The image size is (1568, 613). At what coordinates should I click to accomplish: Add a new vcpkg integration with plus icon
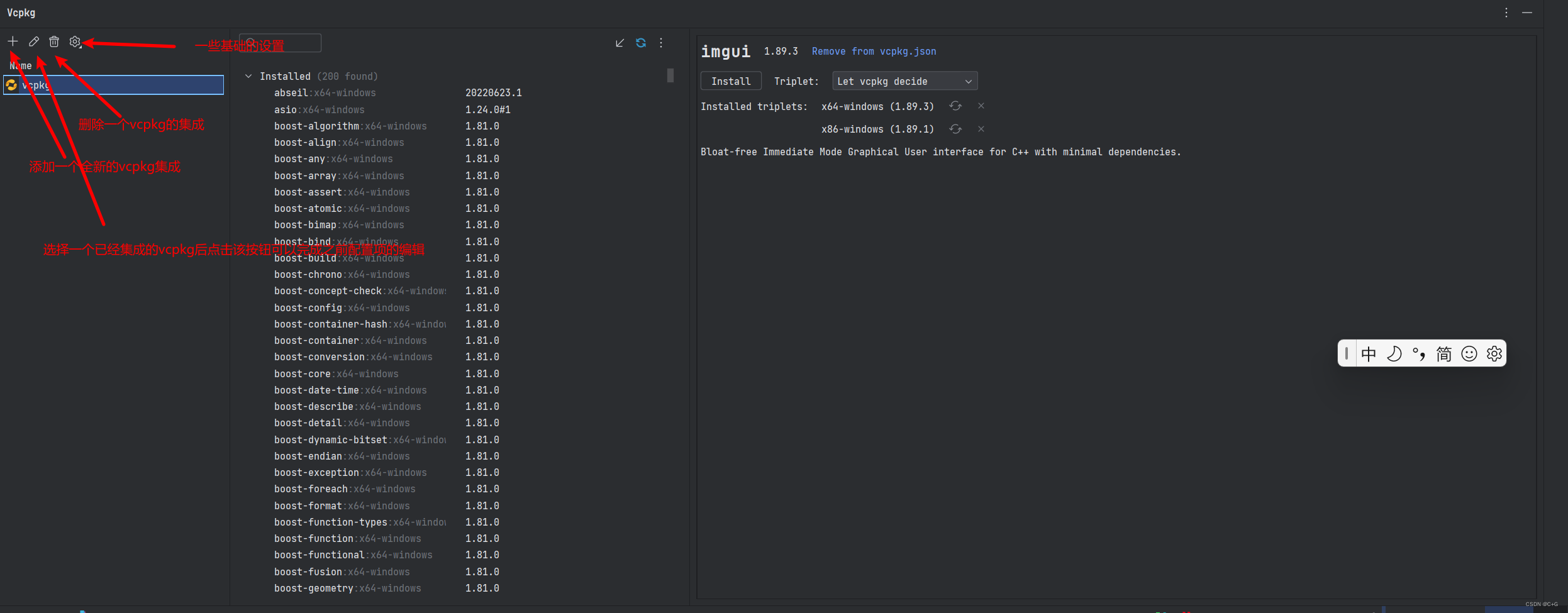coord(13,41)
